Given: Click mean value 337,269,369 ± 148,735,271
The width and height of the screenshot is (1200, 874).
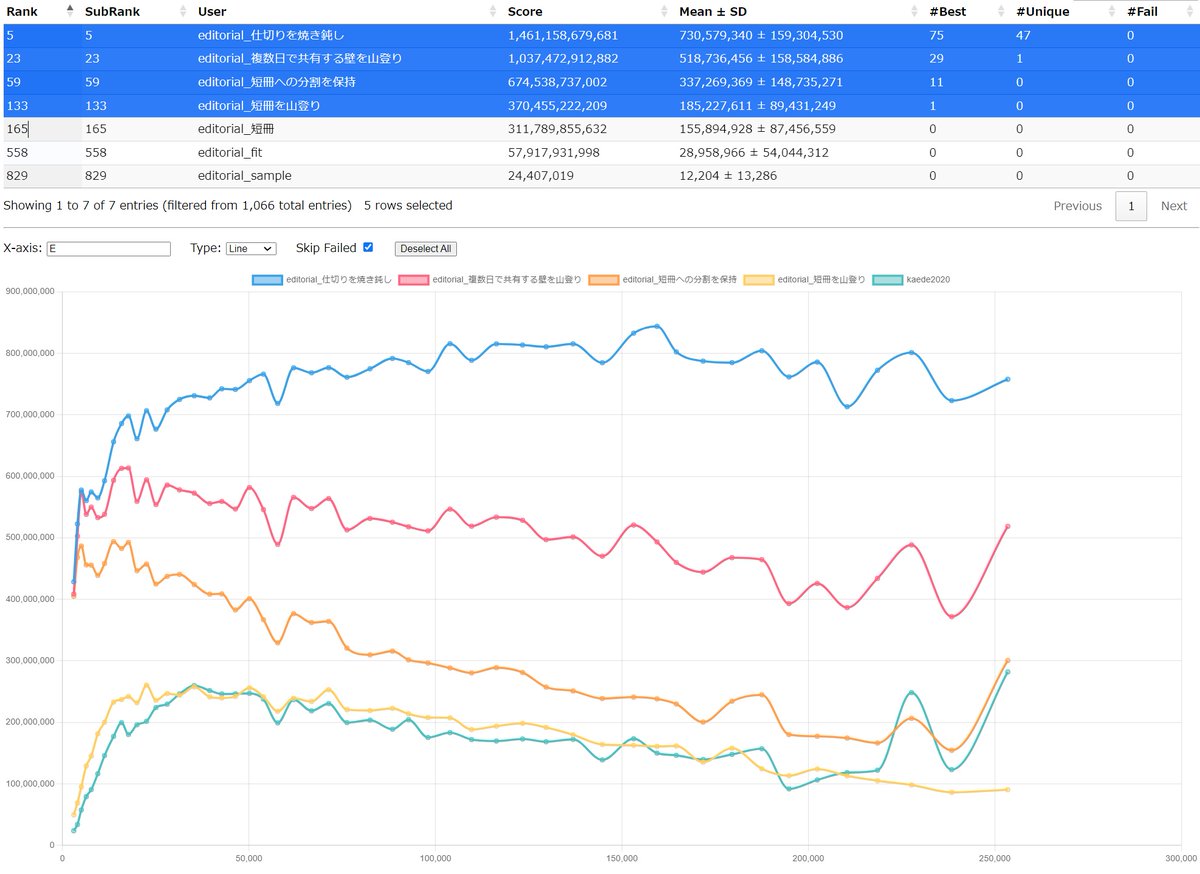Looking at the screenshot, I should tap(761, 82).
